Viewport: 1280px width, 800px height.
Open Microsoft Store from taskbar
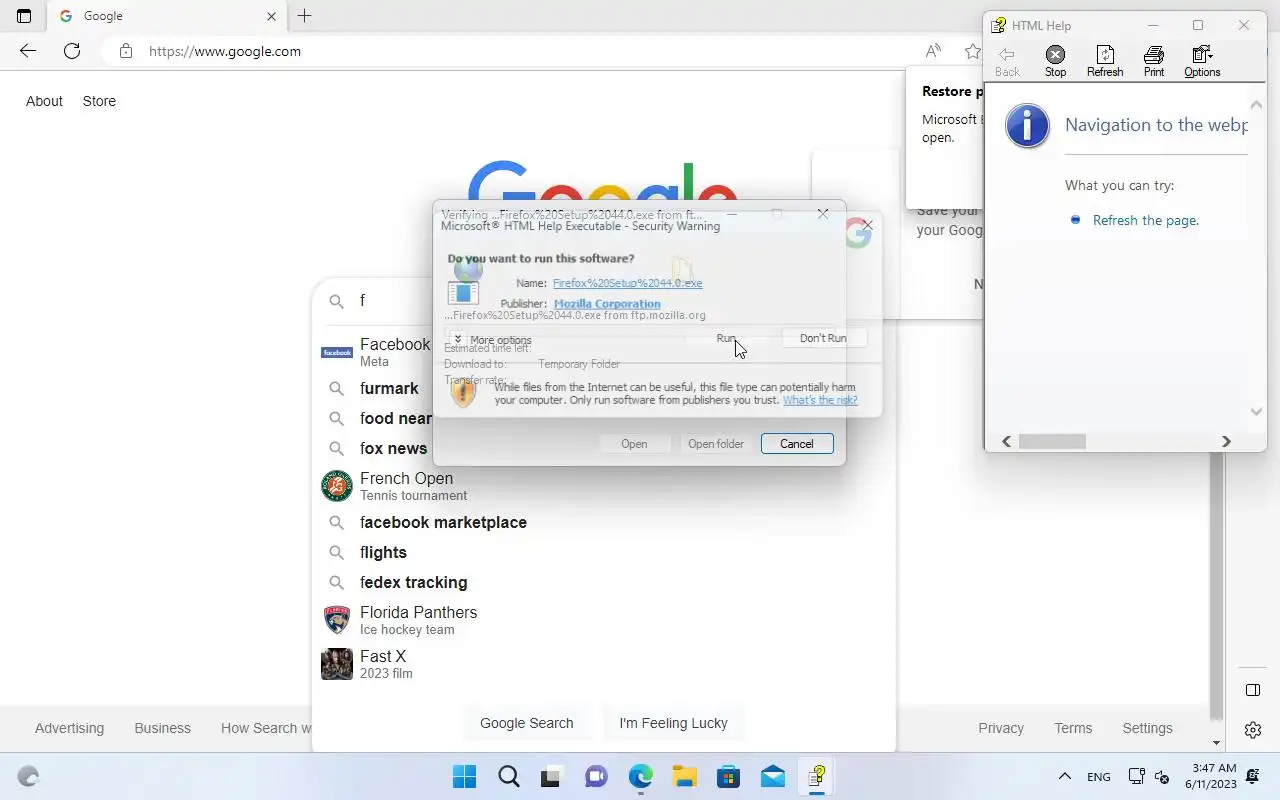728,776
